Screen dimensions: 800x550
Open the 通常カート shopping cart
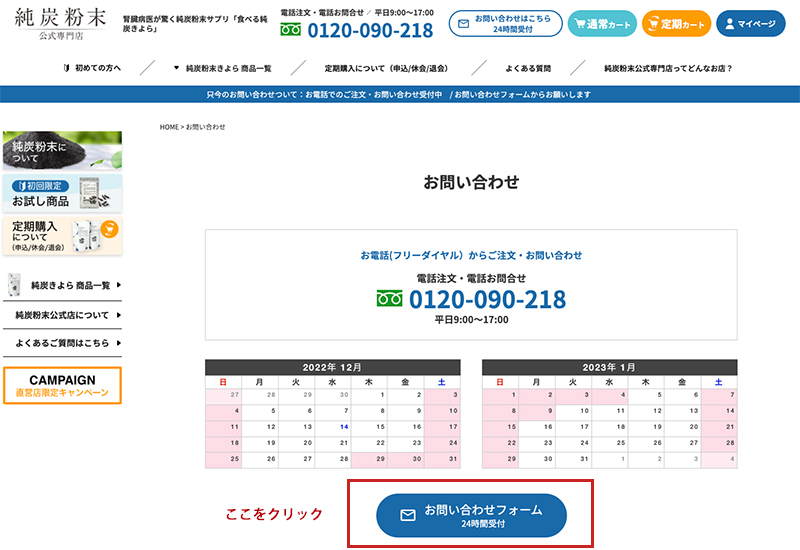(x=601, y=23)
